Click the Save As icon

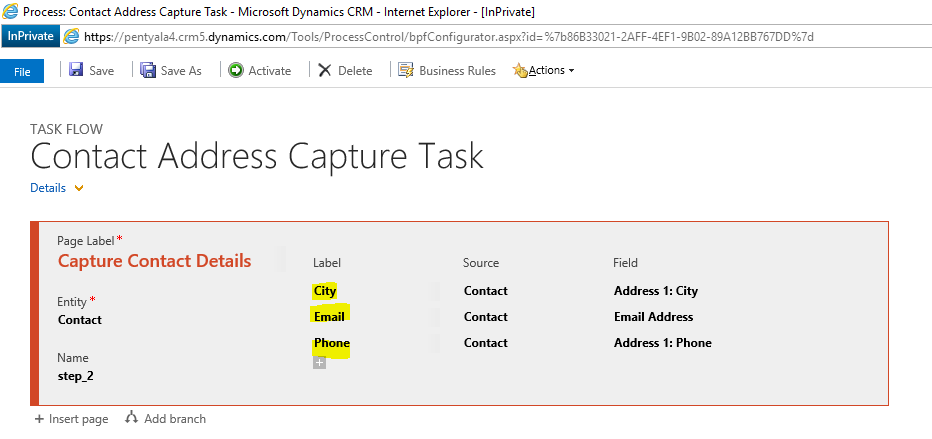[x=148, y=70]
